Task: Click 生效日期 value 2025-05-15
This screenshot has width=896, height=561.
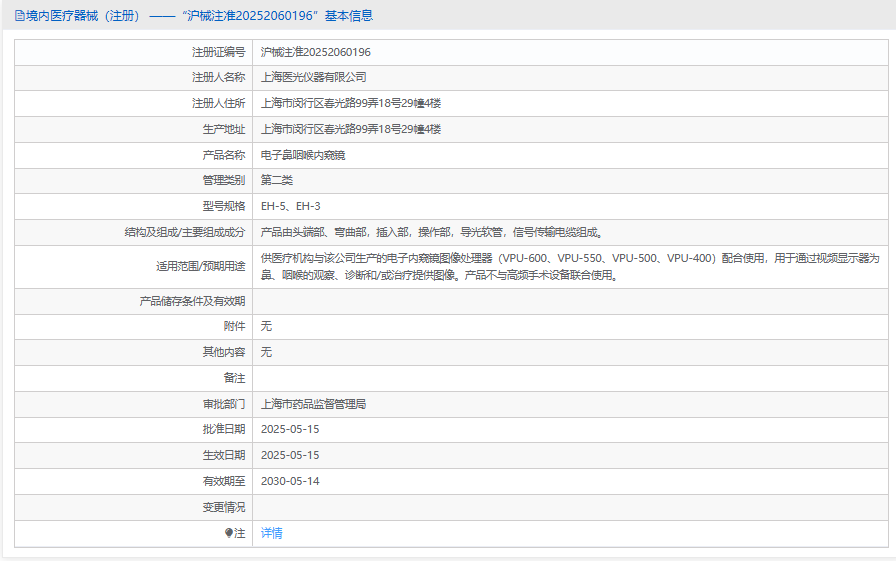Action: click(290, 455)
